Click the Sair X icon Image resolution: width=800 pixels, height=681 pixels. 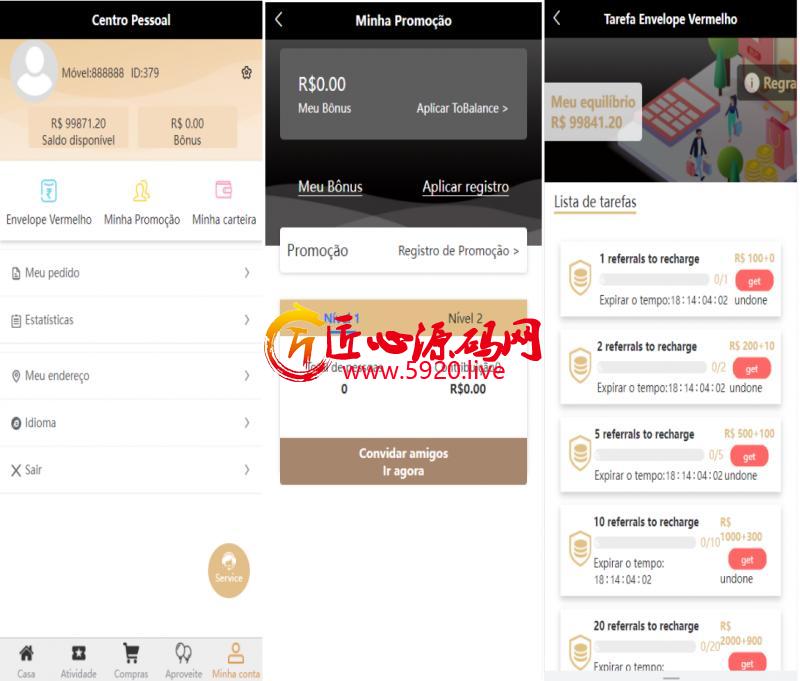point(16,470)
